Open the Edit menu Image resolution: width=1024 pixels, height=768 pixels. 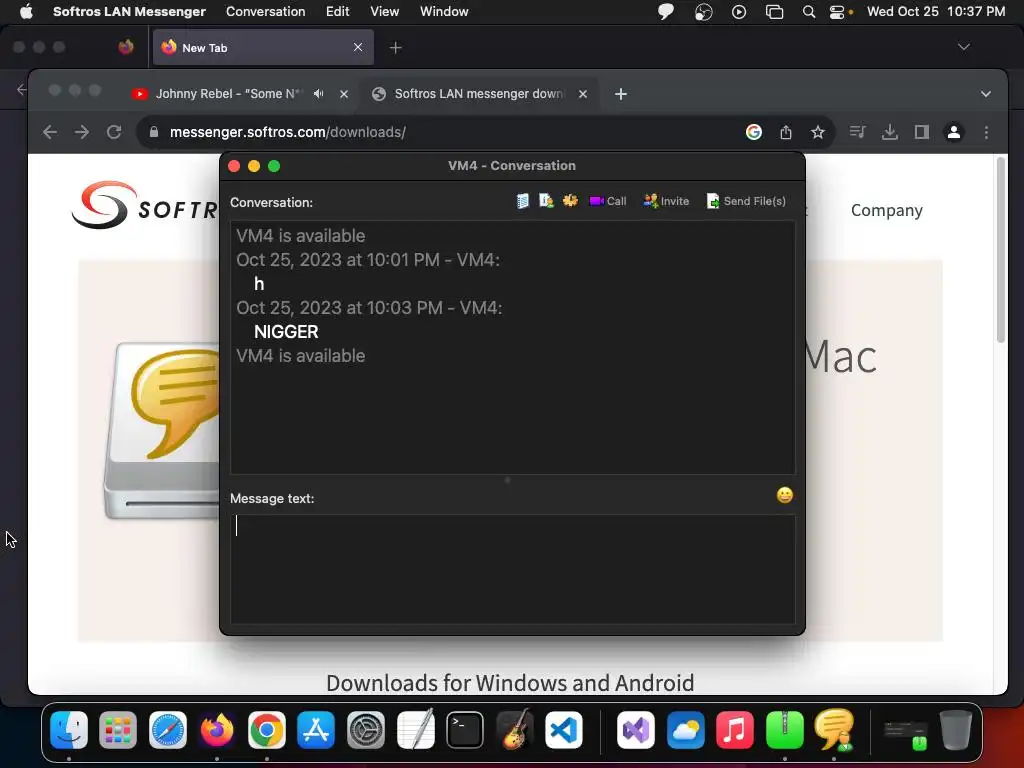pyautogui.click(x=338, y=12)
